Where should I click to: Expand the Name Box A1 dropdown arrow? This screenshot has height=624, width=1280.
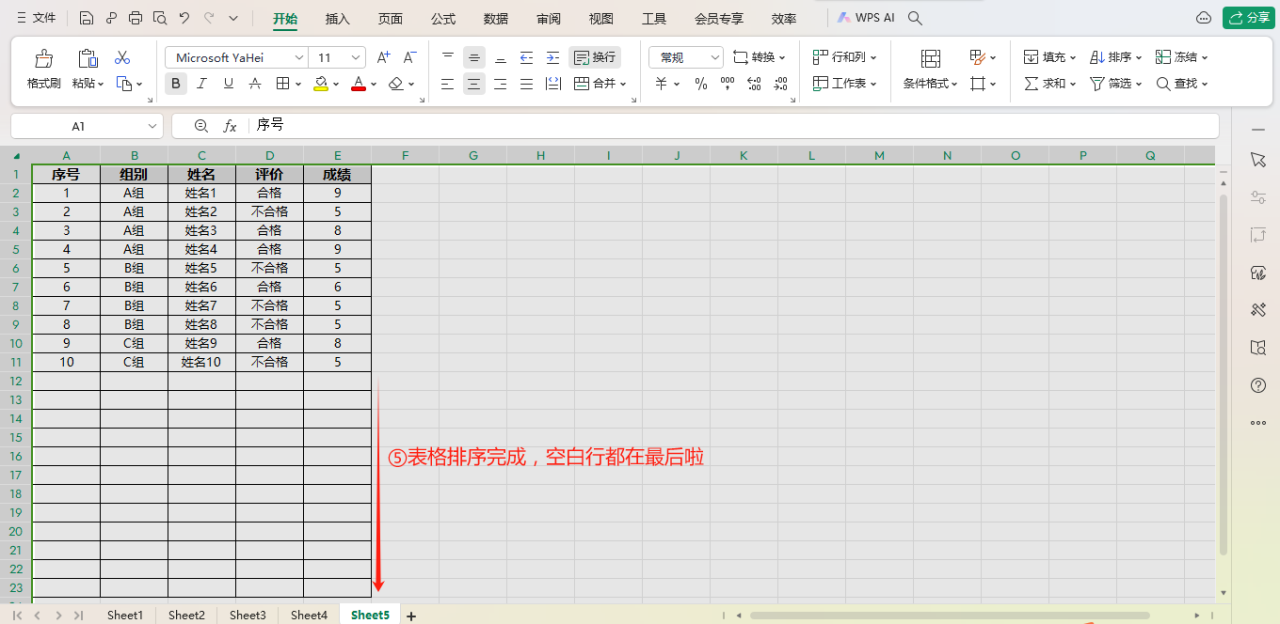152,126
